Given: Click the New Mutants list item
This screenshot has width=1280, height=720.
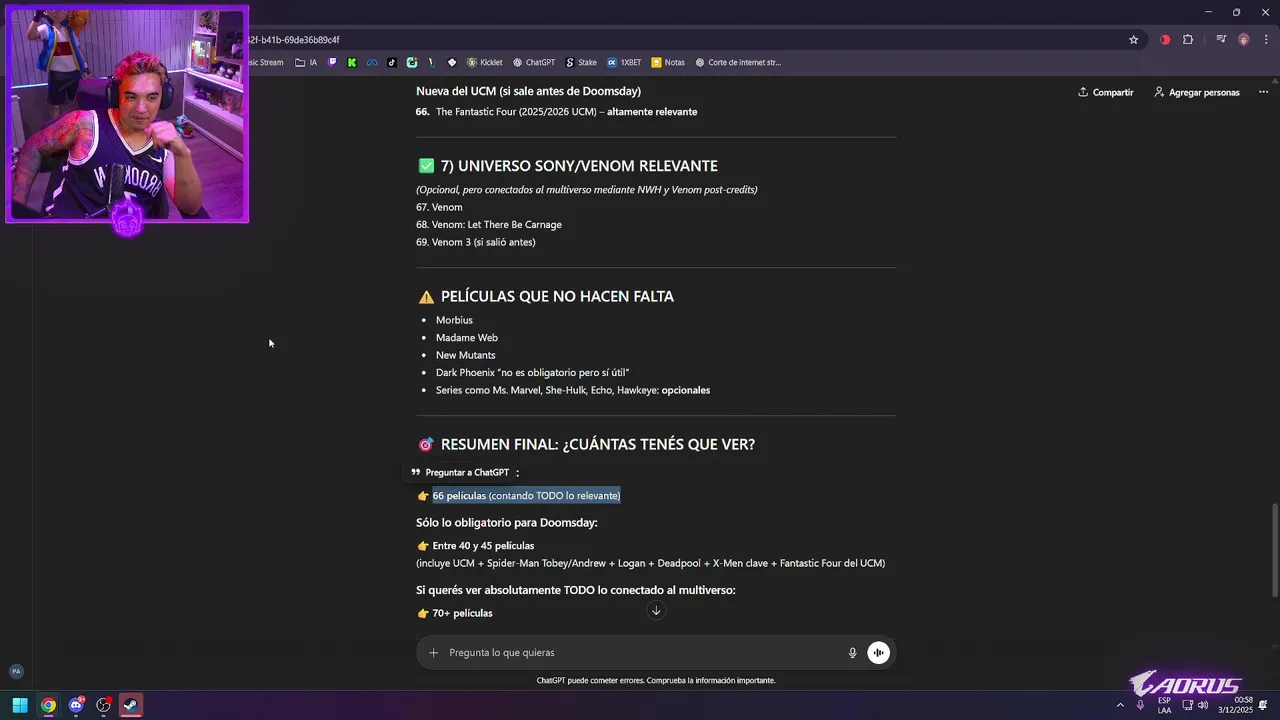Looking at the screenshot, I should [x=465, y=355].
